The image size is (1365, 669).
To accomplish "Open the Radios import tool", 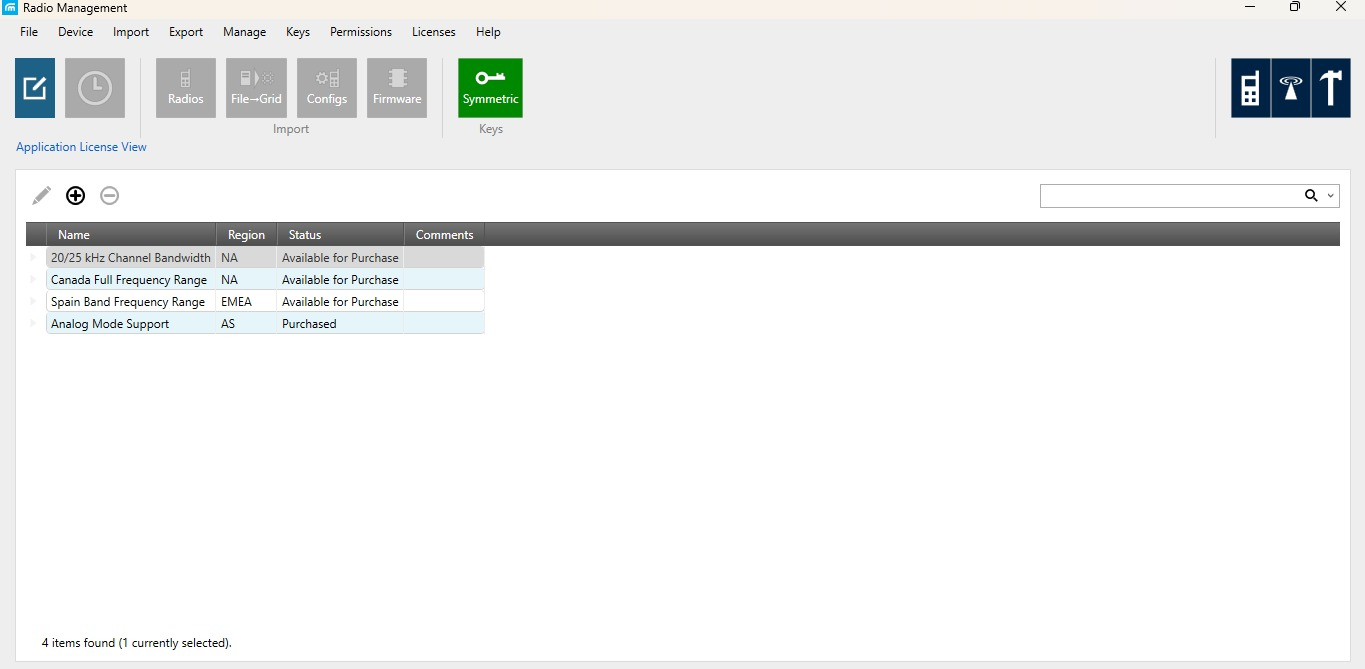I will click(x=186, y=88).
